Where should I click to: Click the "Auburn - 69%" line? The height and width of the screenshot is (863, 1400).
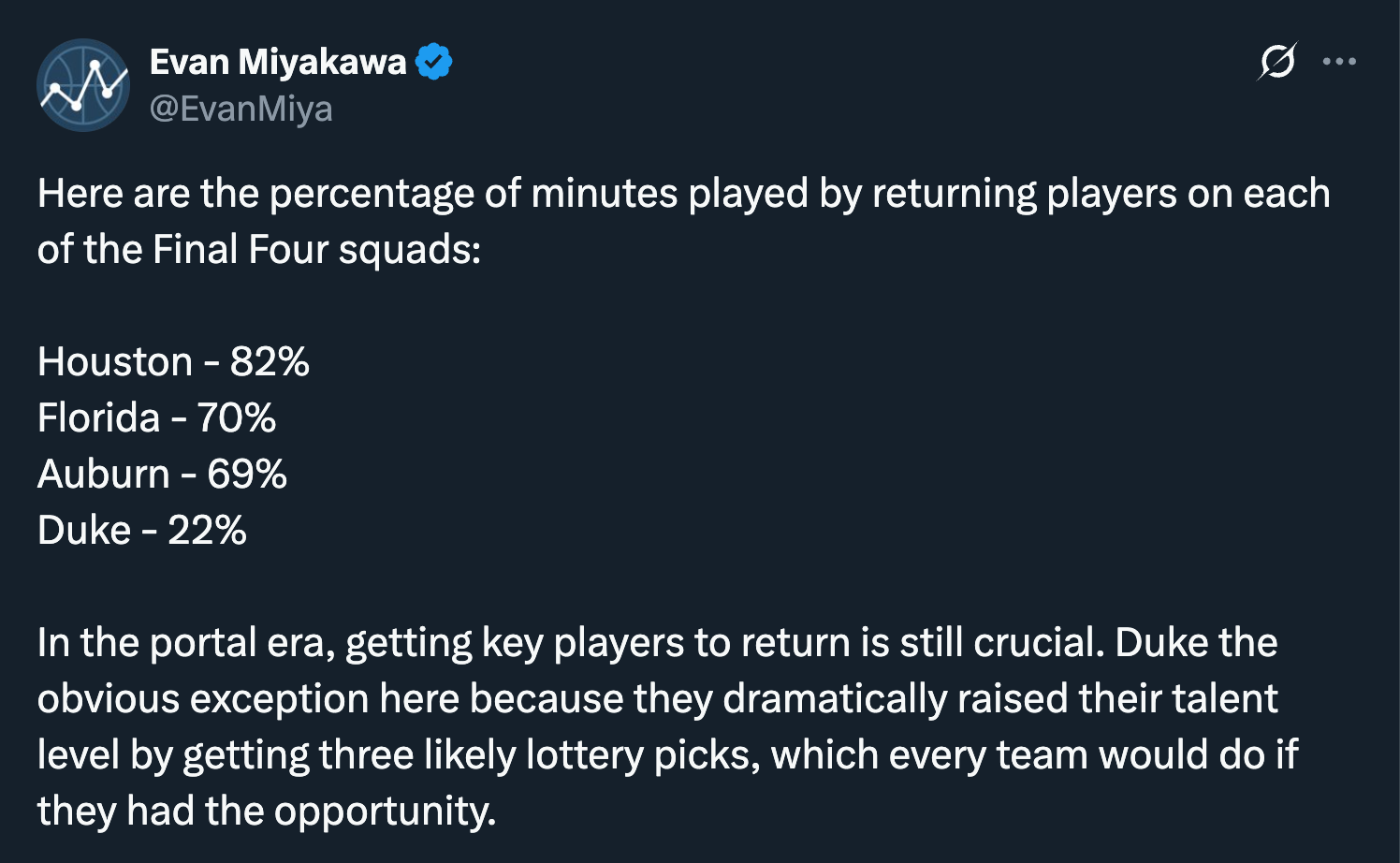[x=162, y=475]
